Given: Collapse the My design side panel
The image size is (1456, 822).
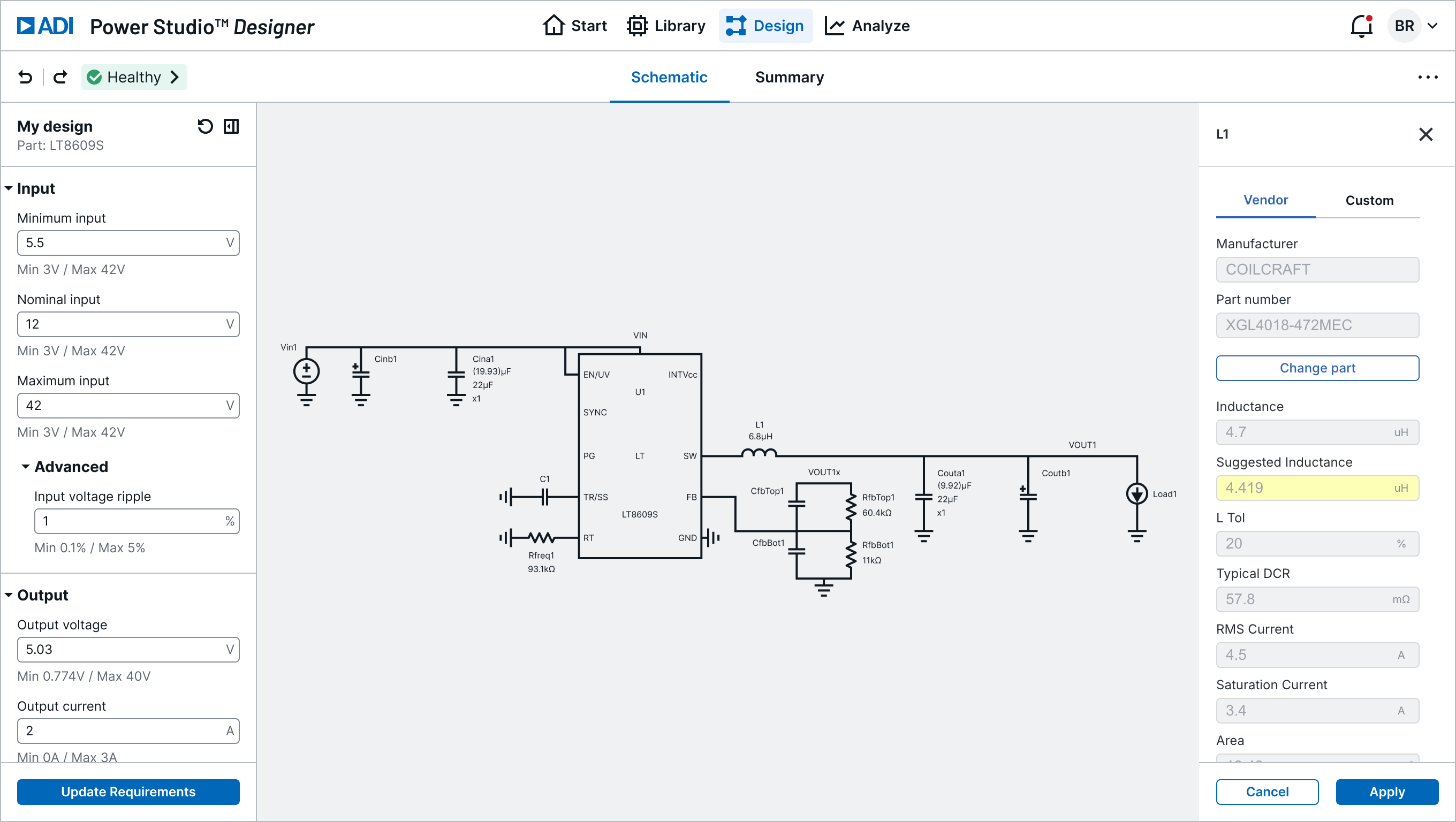Looking at the screenshot, I should pyautogui.click(x=231, y=126).
